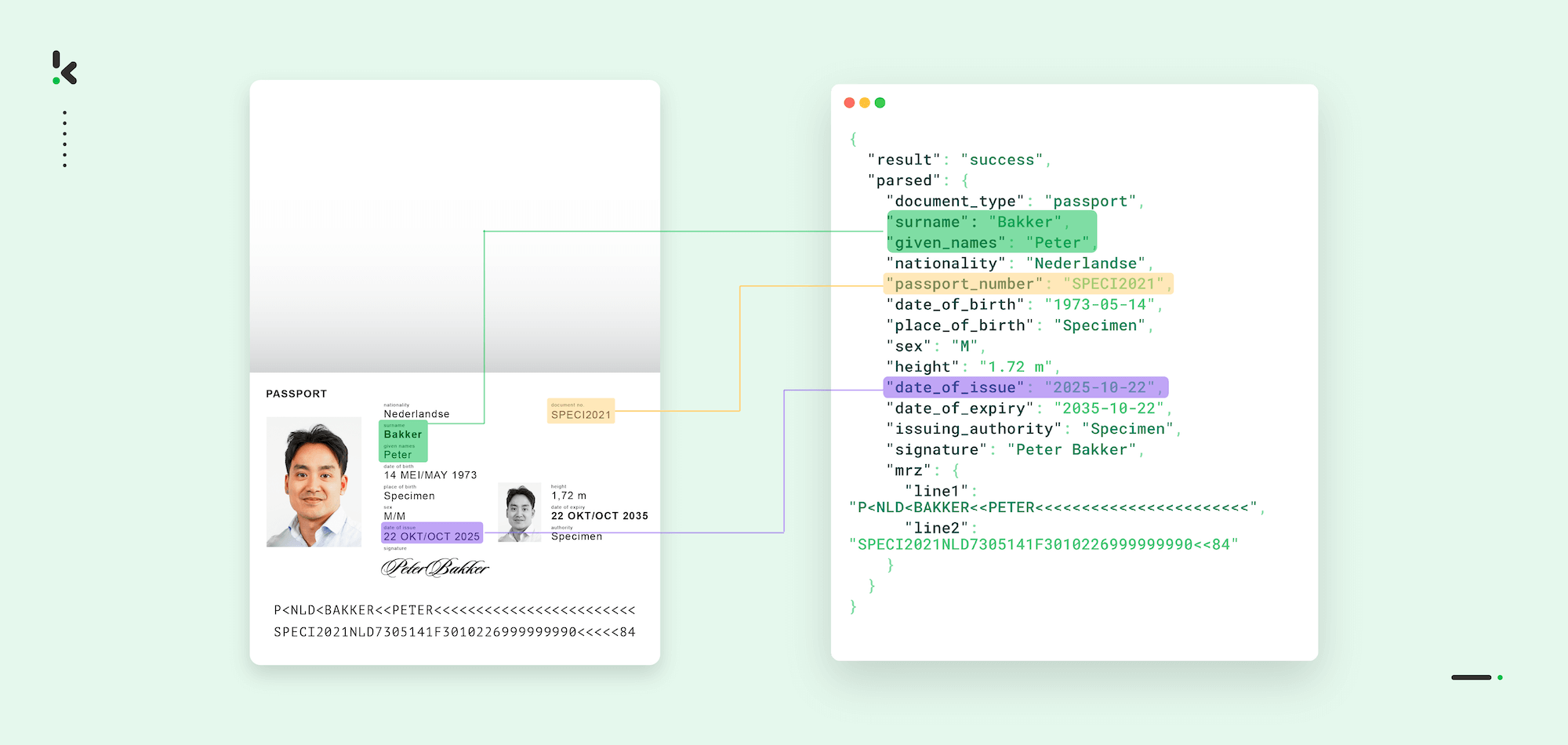The width and height of the screenshot is (1568, 745).
Task: Click the first MRZ line on the passport
Action: [x=454, y=610]
